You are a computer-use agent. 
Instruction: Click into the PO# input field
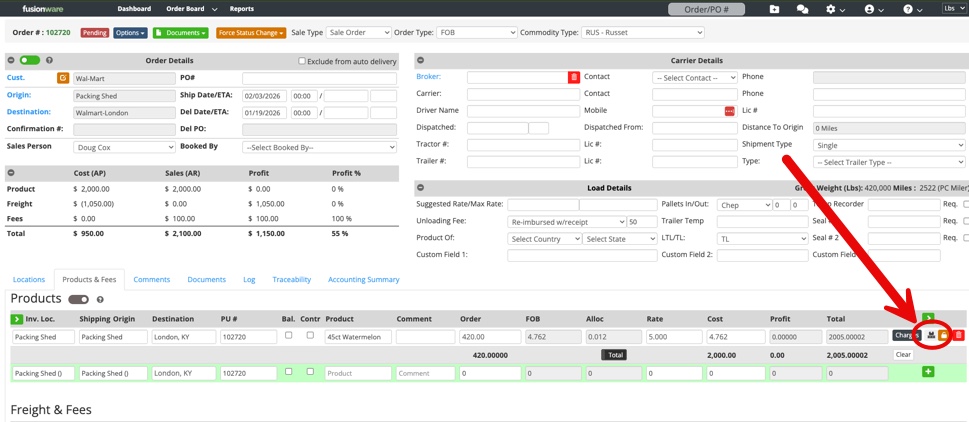[319, 78]
